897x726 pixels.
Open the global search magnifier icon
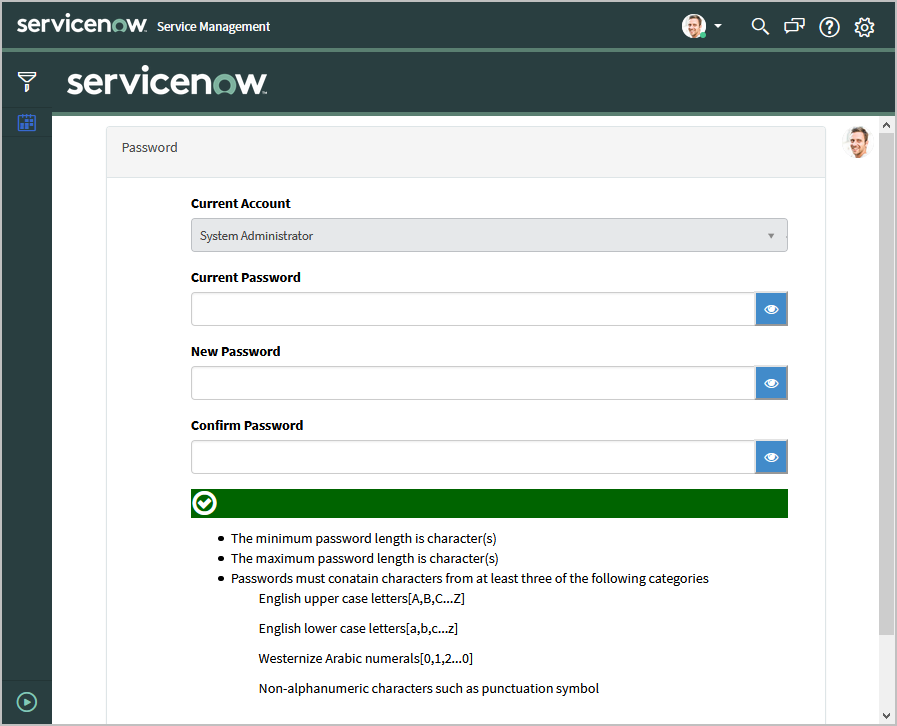point(760,27)
